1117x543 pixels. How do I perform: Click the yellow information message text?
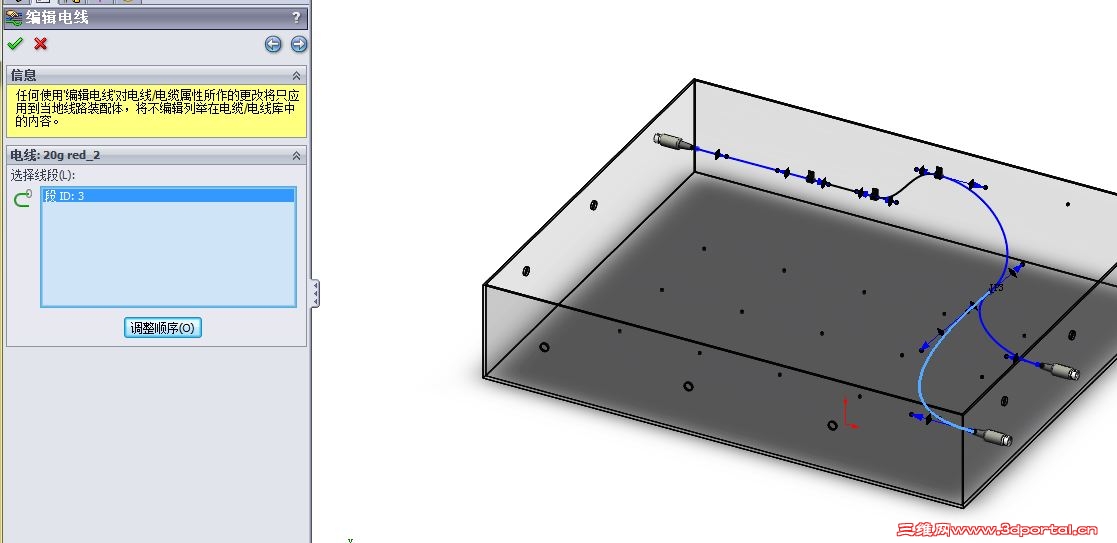156,108
